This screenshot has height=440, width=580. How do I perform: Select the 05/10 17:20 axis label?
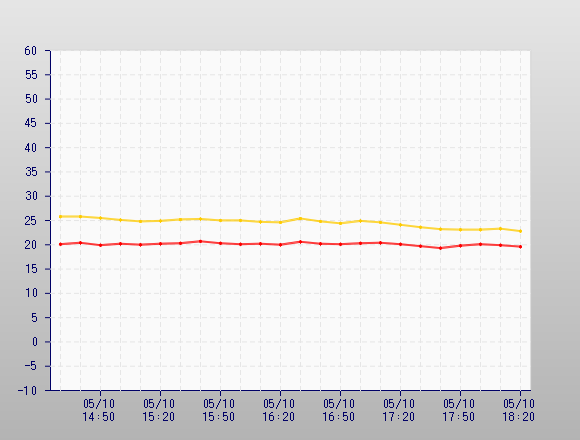click(x=398, y=410)
